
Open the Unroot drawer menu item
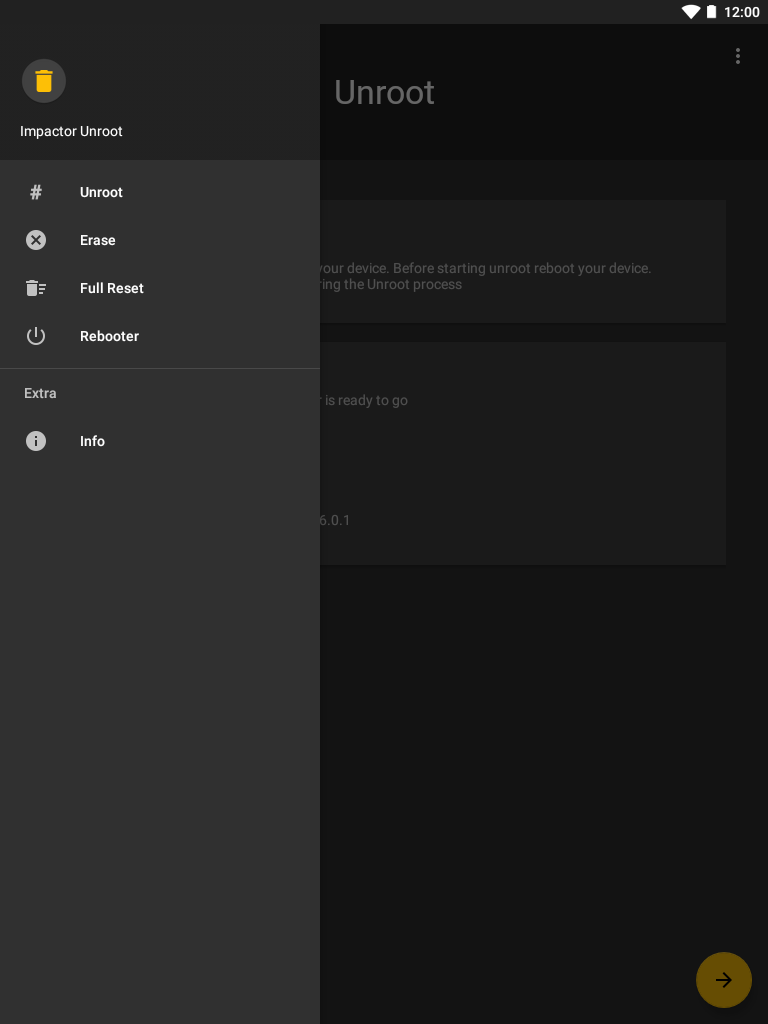[160, 192]
